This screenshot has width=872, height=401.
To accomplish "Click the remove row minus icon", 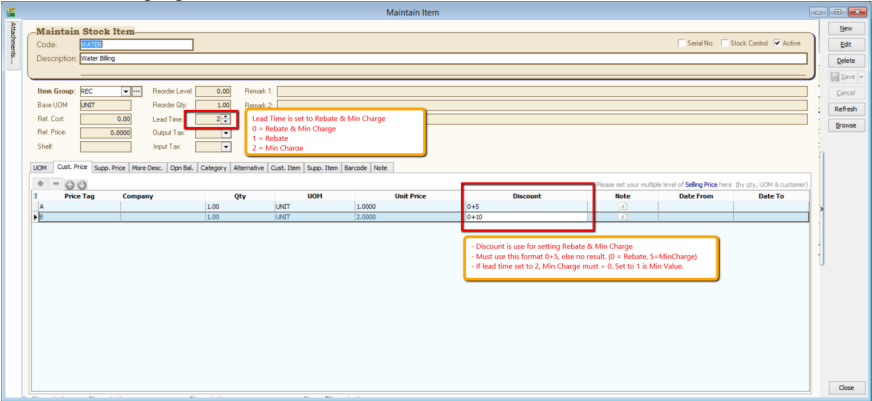I will (x=54, y=184).
